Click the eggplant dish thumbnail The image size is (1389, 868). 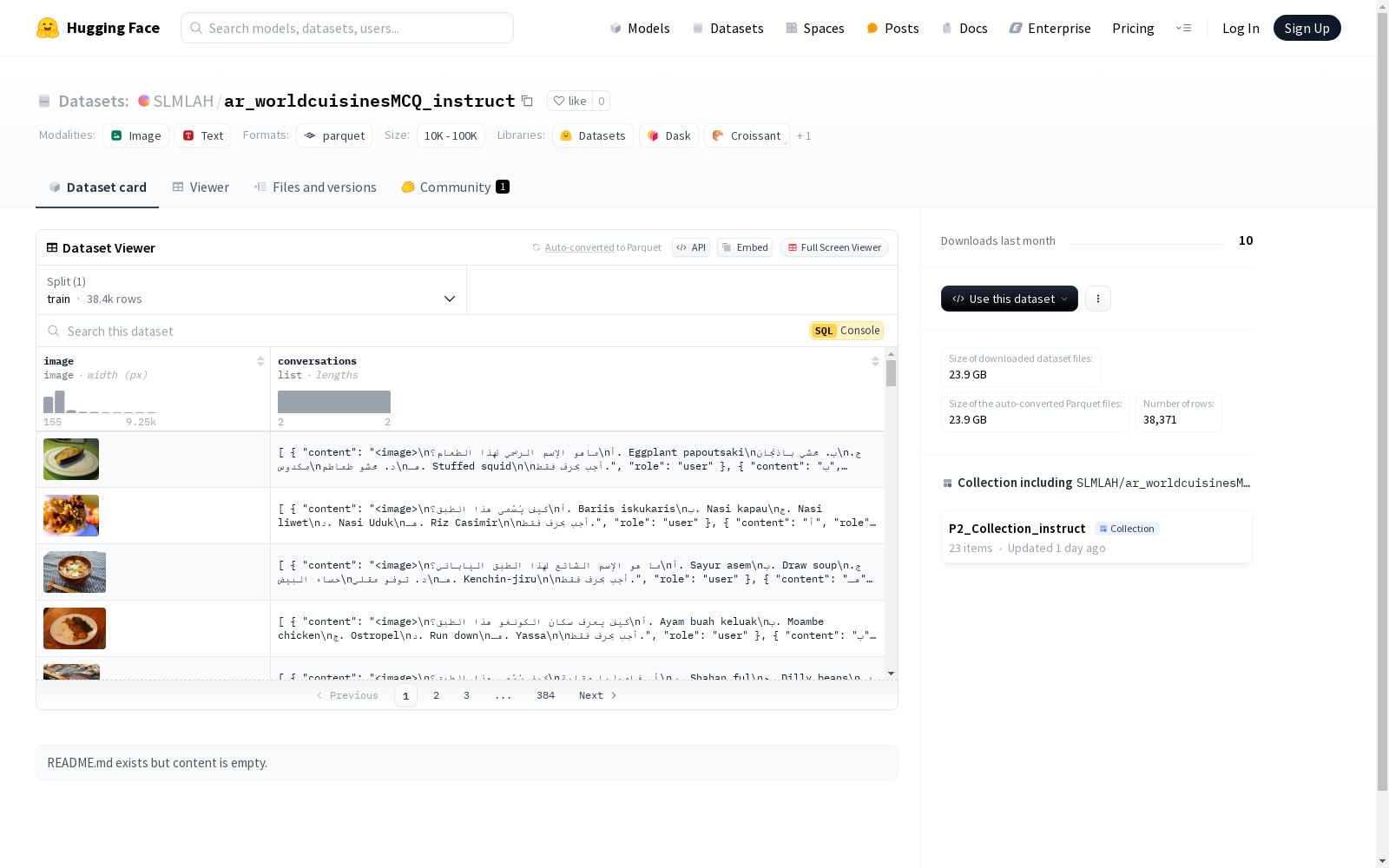tap(71, 459)
